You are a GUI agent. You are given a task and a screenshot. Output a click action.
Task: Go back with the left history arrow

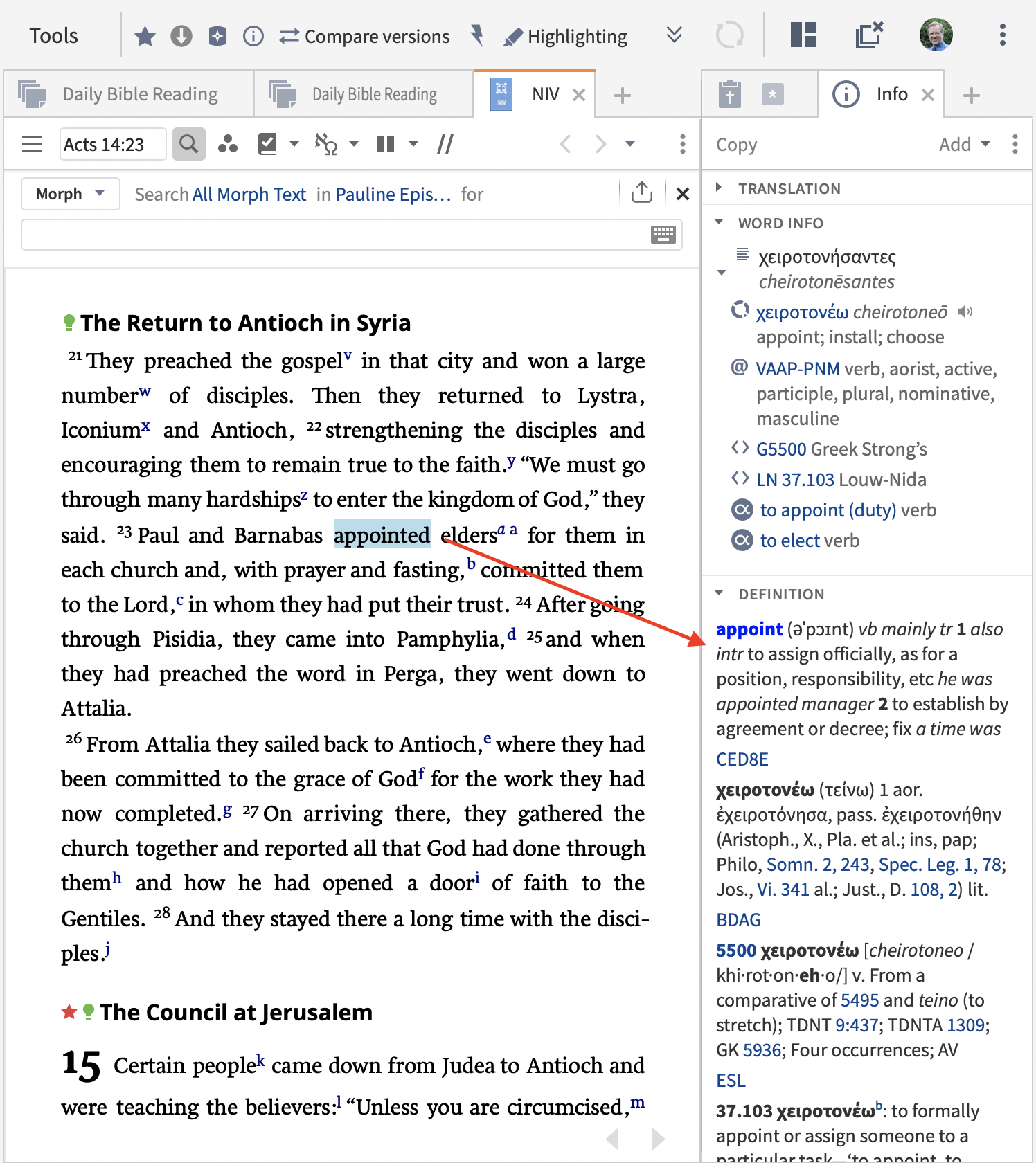point(566,144)
